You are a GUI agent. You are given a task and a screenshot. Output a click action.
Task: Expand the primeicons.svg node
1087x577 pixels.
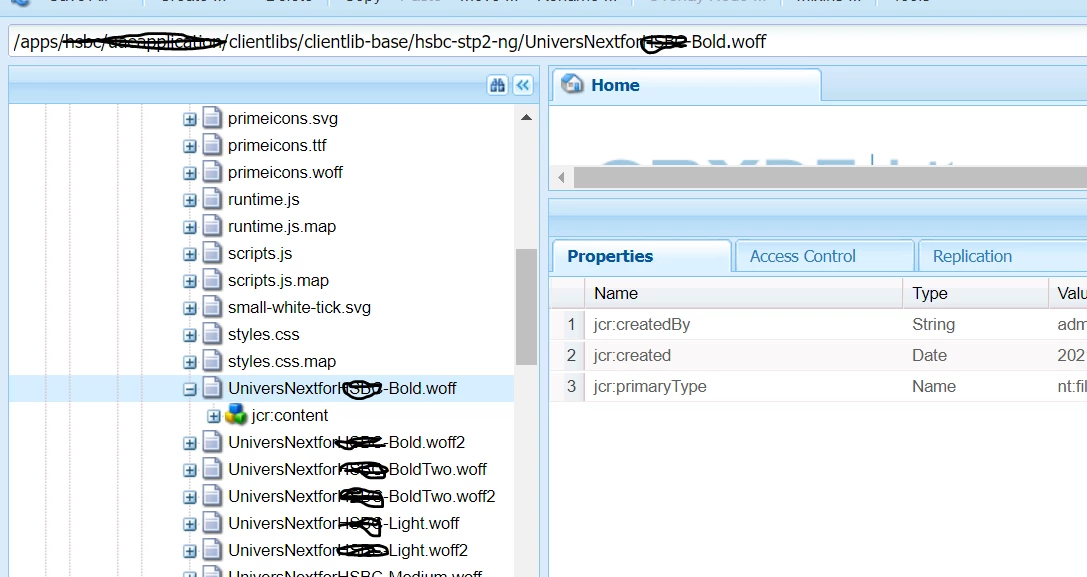(189, 119)
